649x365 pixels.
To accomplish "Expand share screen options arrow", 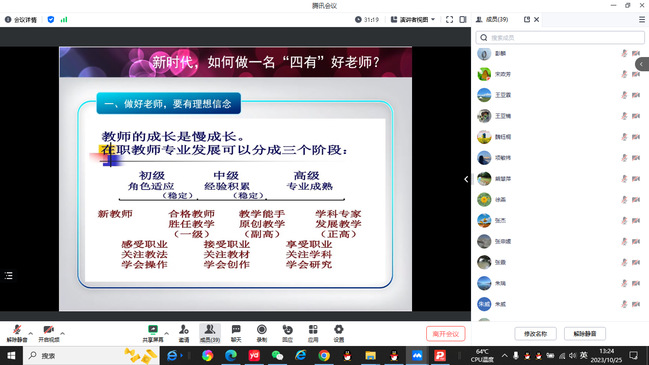I will pos(166,333).
